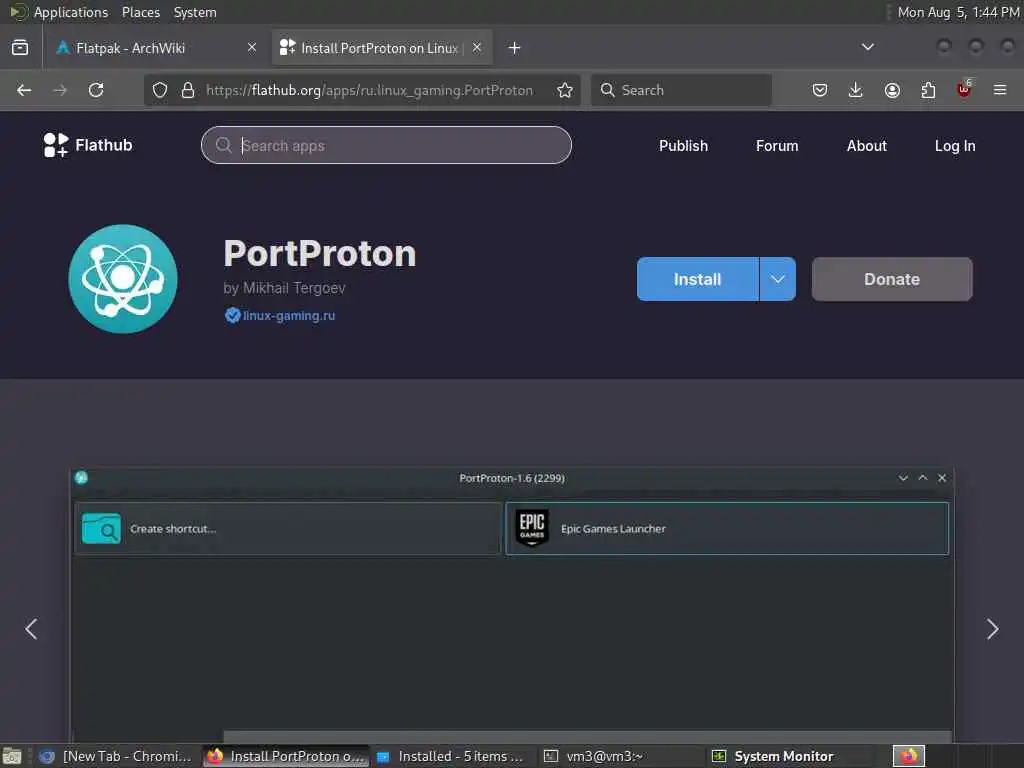Select the Install PortProton on Linux tab

click(x=382, y=48)
